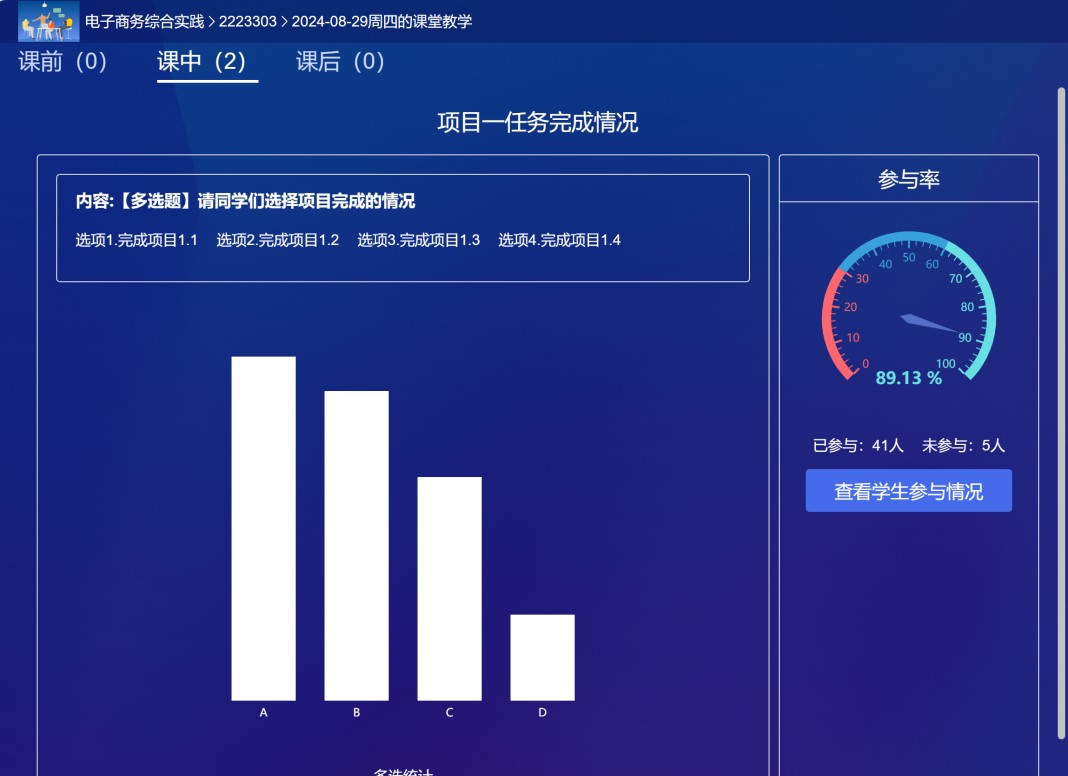The height and width of the screenshot is (776, 1068).
Task: Click option text 选项2.完成项目1.2
Action: point(277,240)
